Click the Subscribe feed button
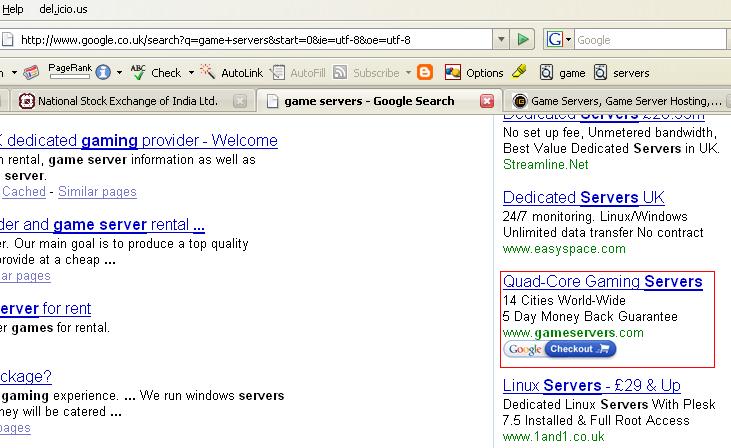Viewport: 731px width, 448px height. (366, 73)
